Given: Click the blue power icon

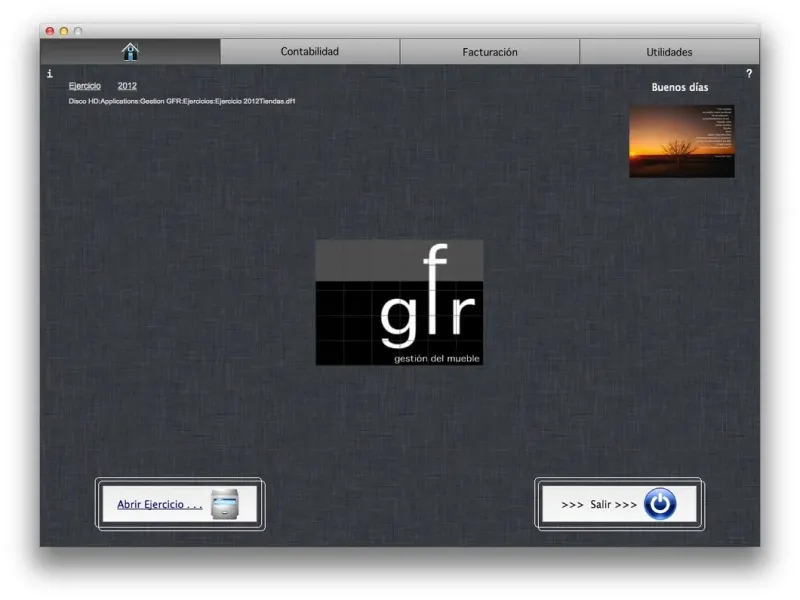Looking at the screenshot, I should 660,504.
